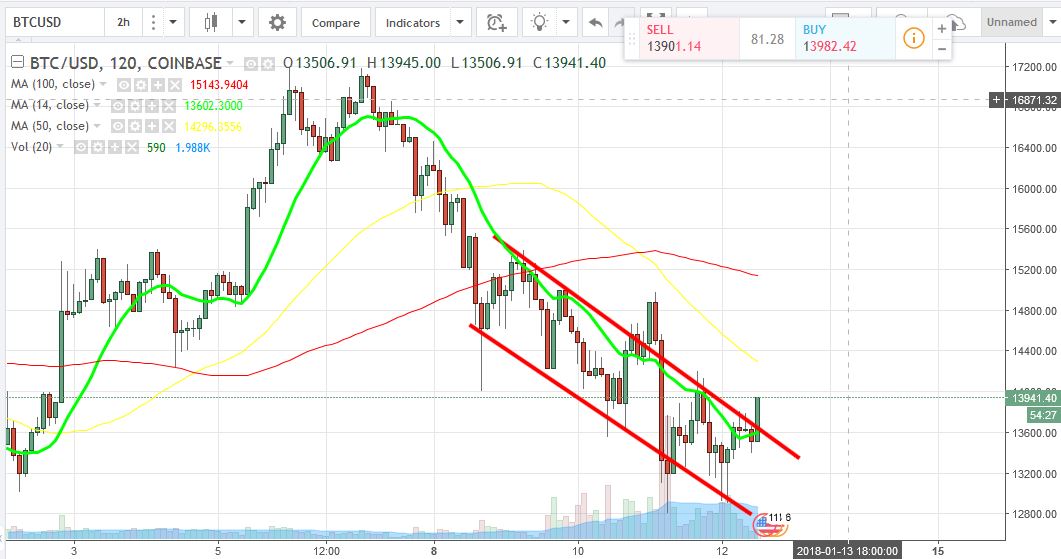
Task: Click the BTCUSD symbol input field
Action: pyautogui.click(x=54, y=22)
